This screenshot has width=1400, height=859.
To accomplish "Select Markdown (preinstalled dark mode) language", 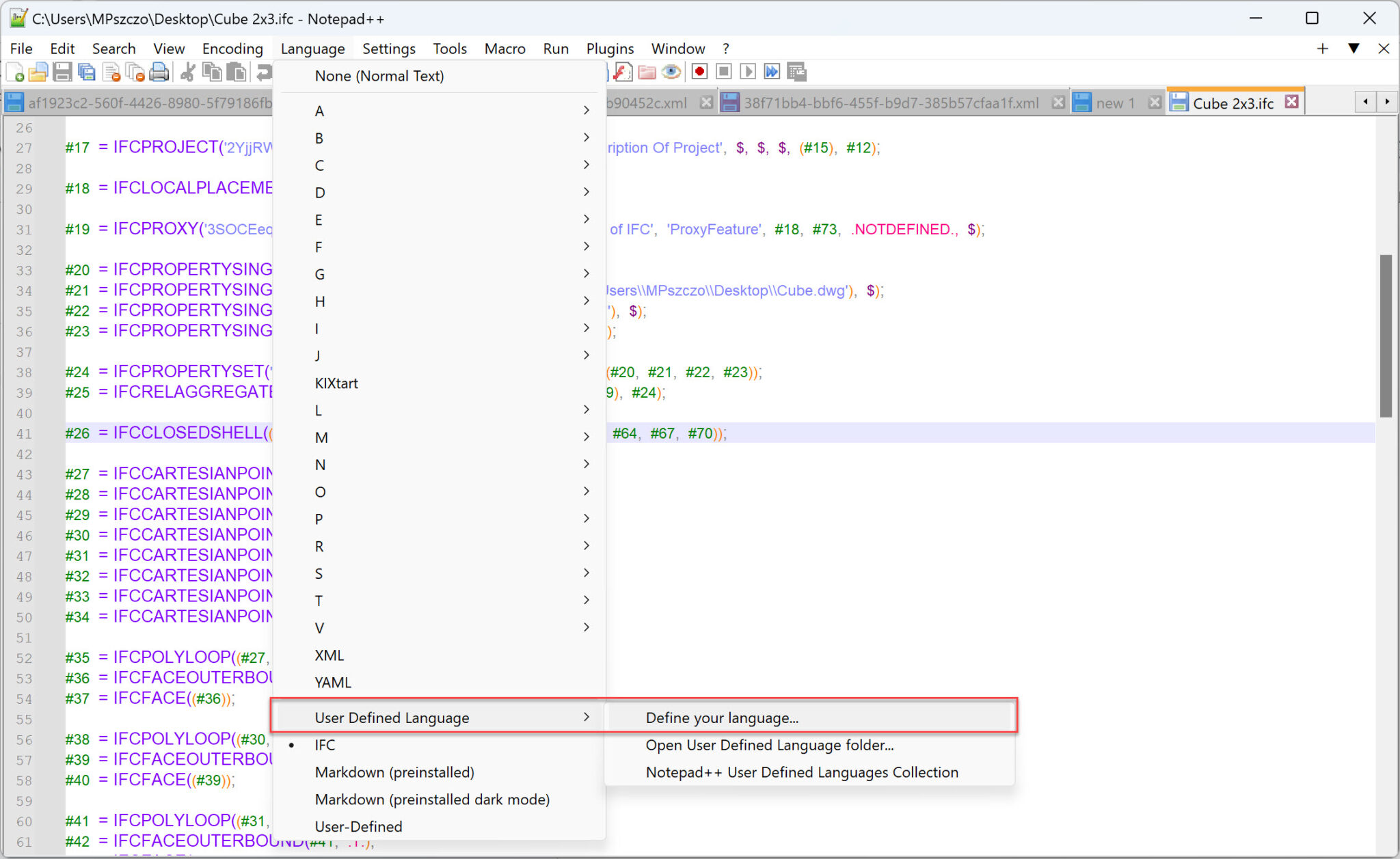I will coord(432,799).
